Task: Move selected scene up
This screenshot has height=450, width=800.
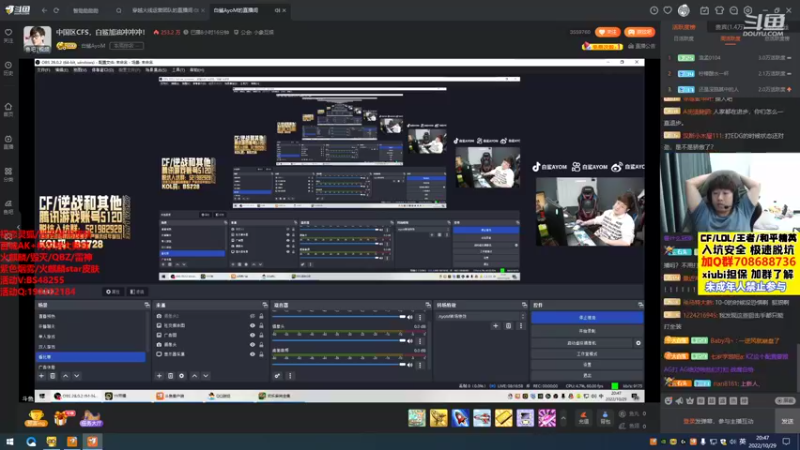Action: tap(65, 376)
